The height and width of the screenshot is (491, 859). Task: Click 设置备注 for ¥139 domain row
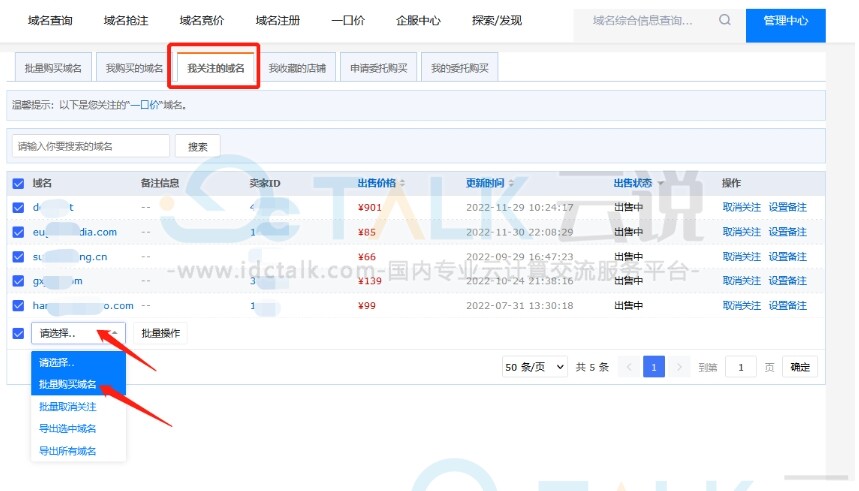[787, 281]
